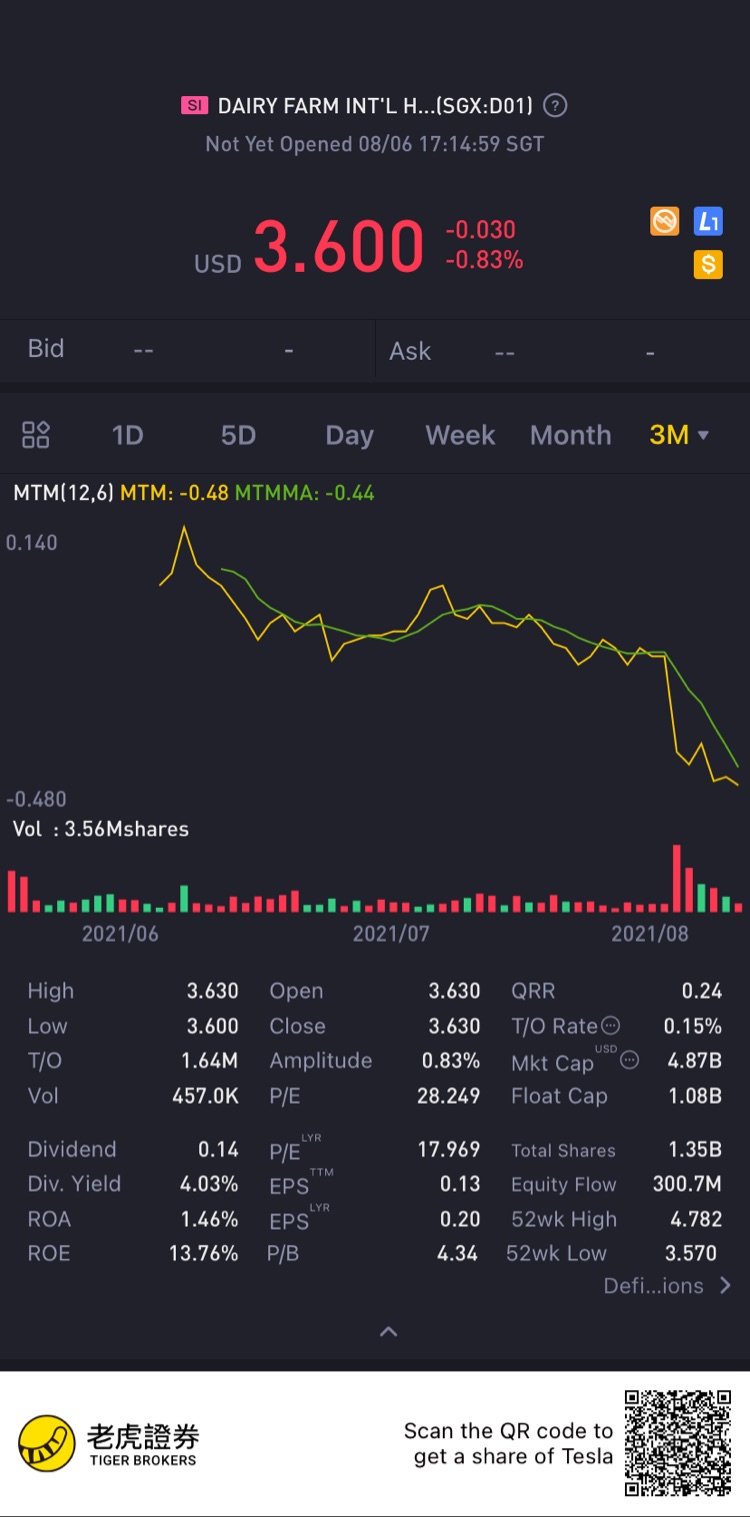Tap the DAIRY FARM INT'L H...(SGX:D01) title

(x=375, y=105)
